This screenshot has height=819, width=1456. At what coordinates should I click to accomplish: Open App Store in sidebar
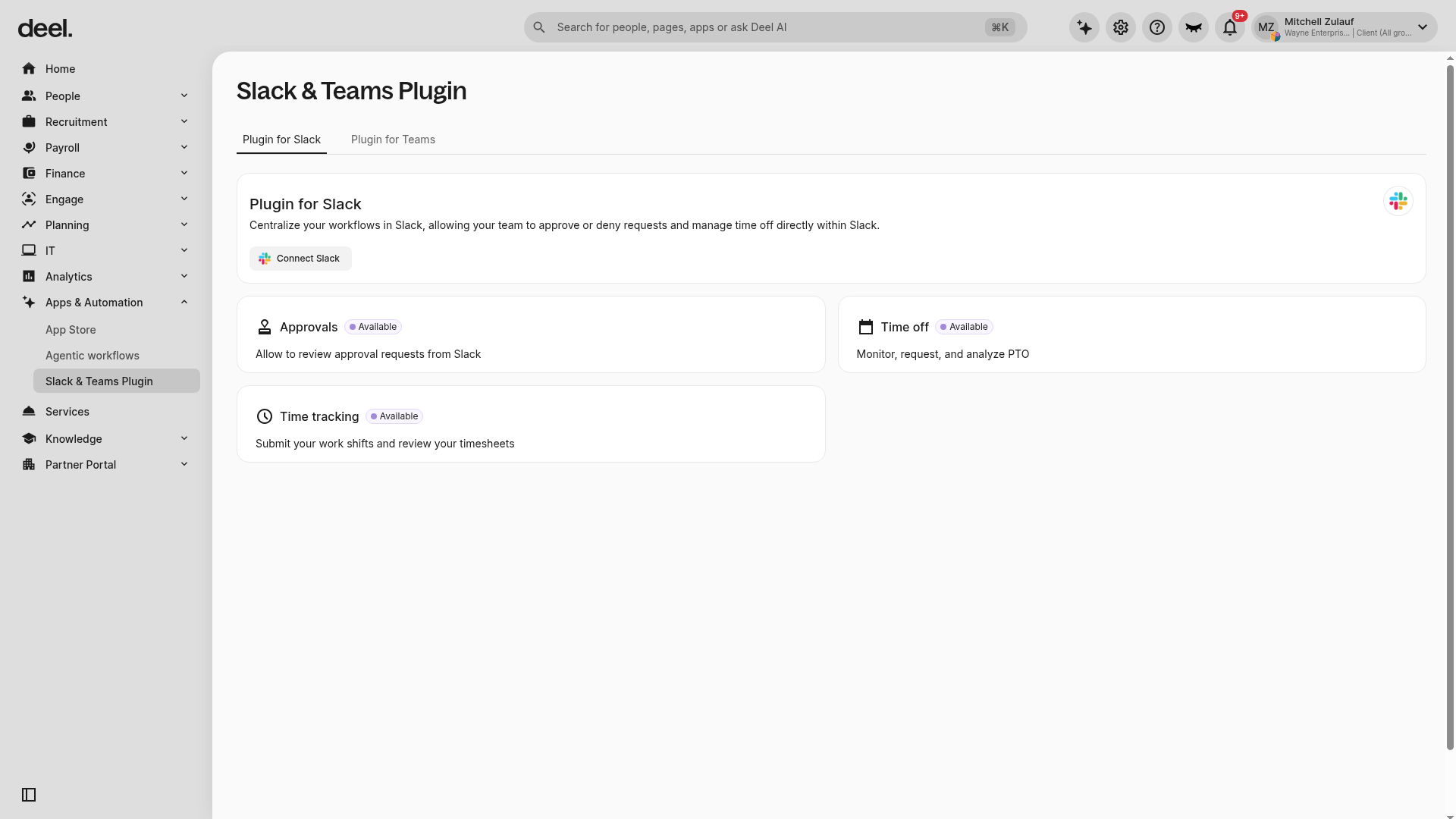pyautogui.click(x=71, y=330)
